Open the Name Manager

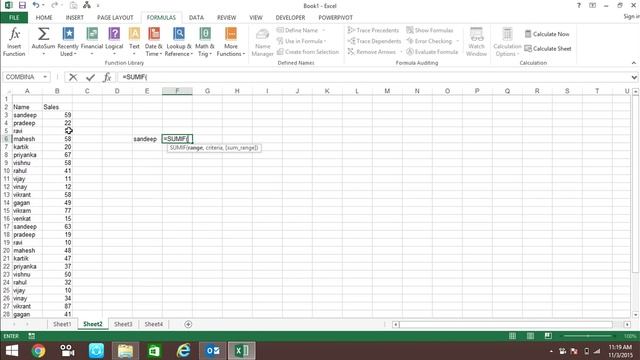(x=262, y=42)
